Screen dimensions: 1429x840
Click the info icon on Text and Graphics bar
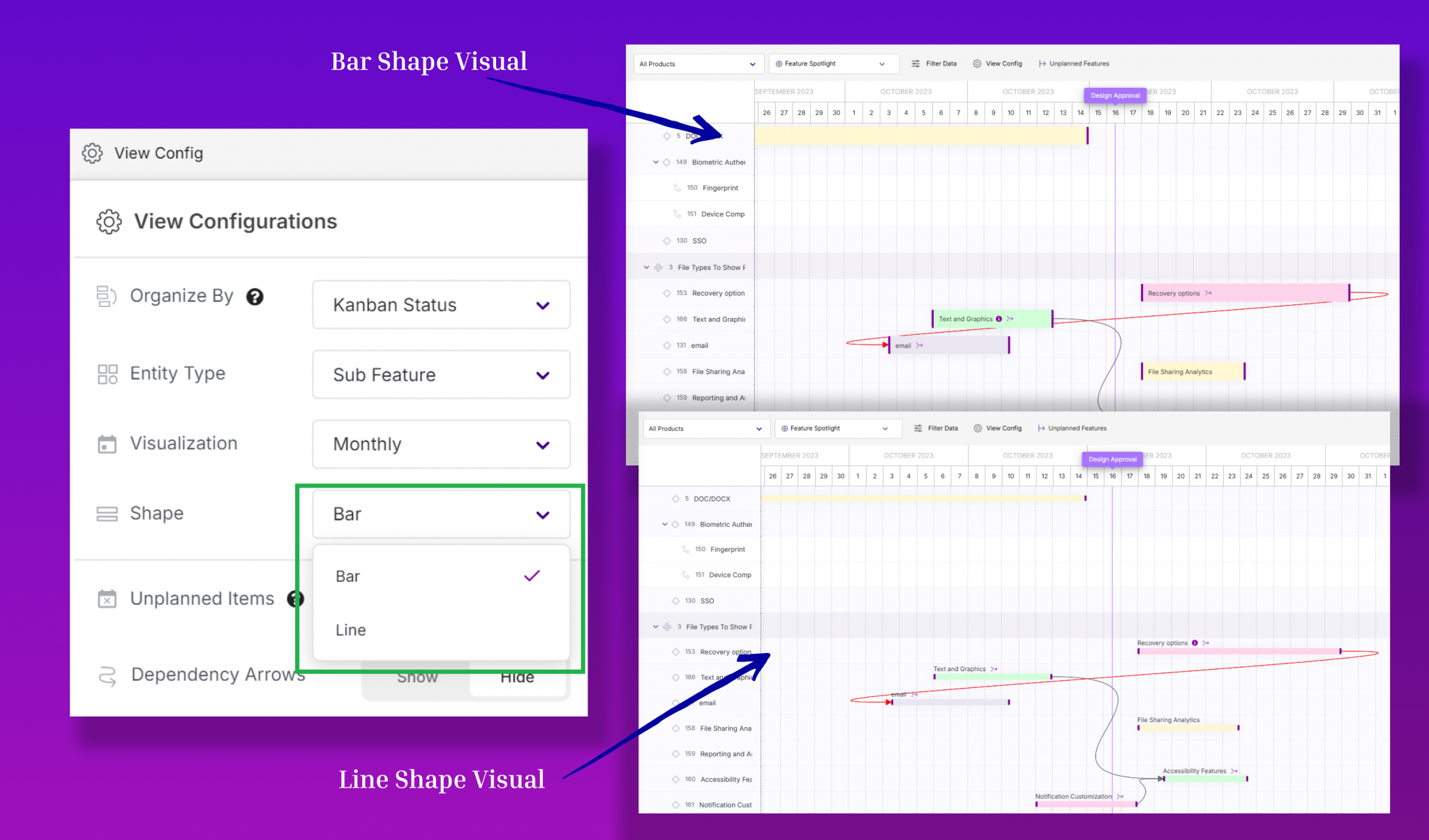998,318
